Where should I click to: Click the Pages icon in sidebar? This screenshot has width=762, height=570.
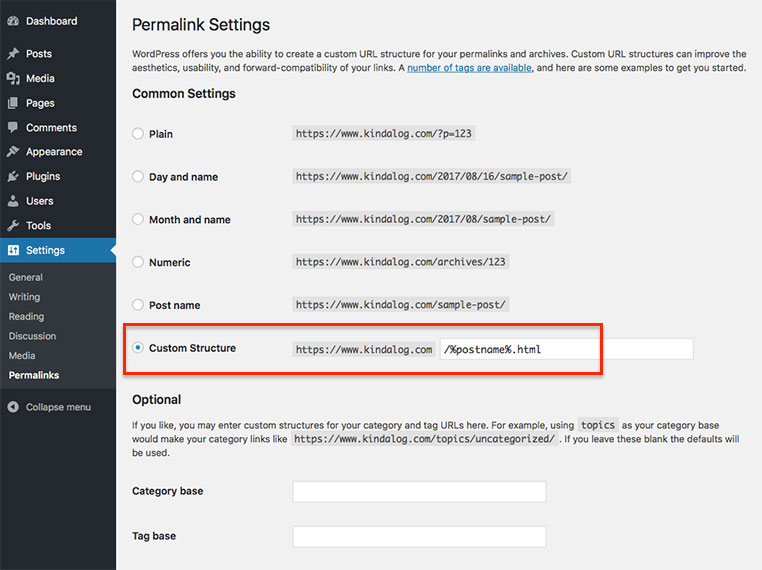tap(13, 103)
